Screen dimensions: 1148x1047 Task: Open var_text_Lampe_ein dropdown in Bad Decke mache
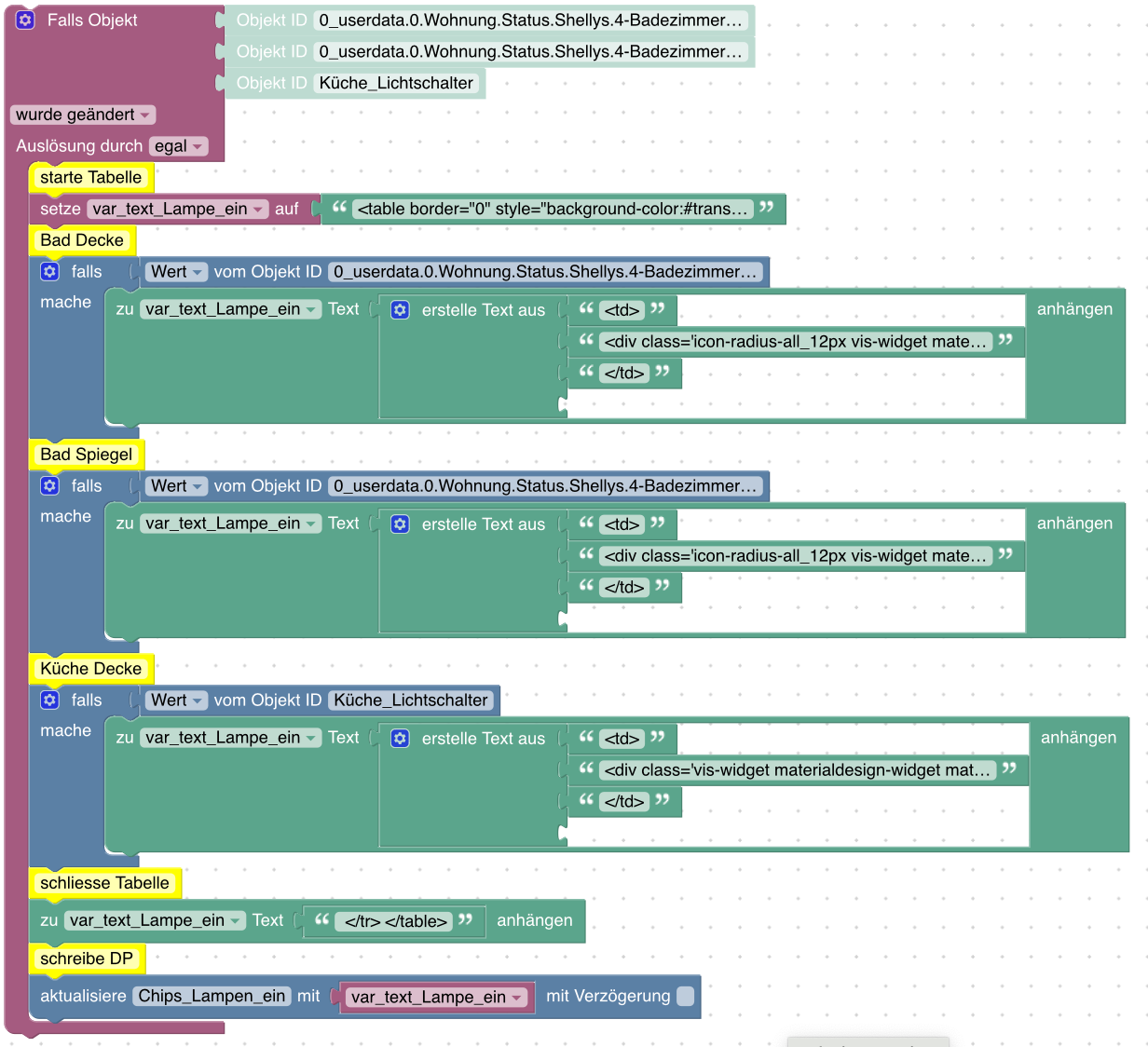tap(231, 309)
